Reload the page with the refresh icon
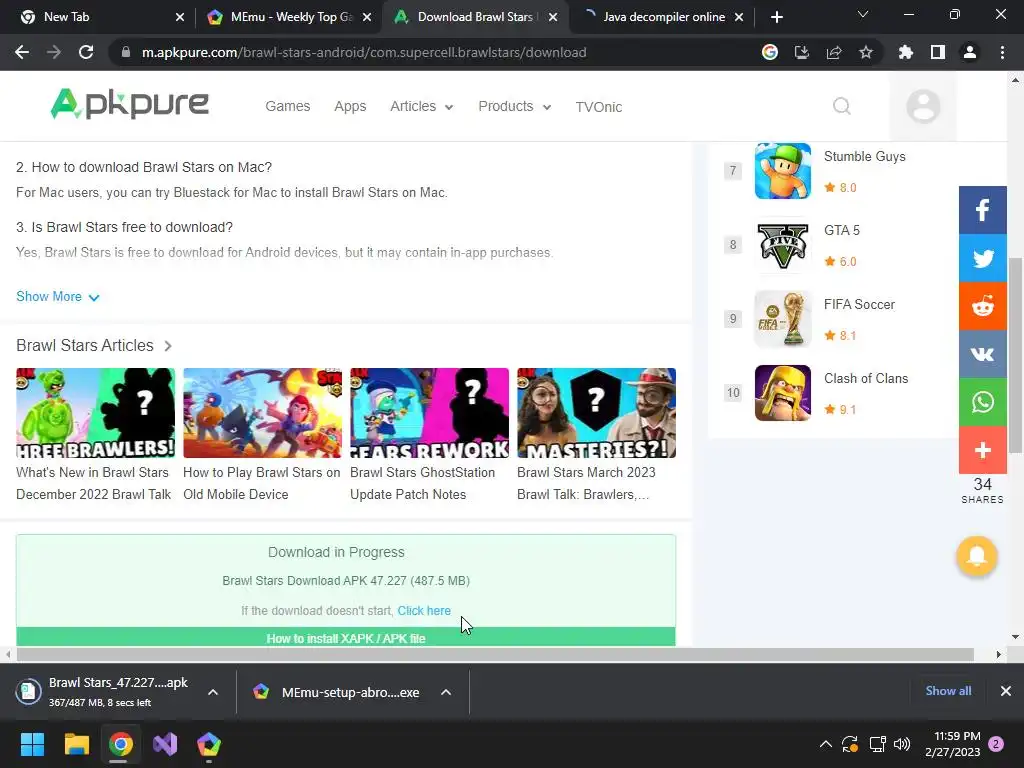The image size is (1024, 768). tap(86, 52)
